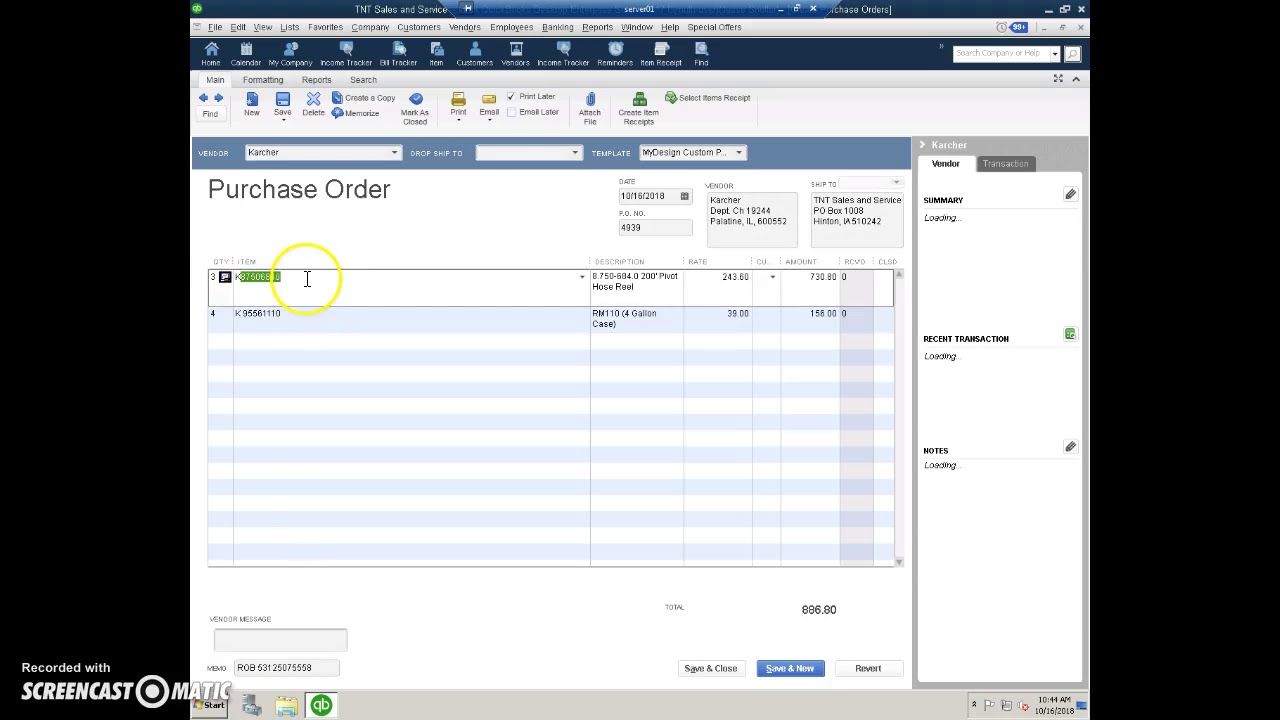
Task: Click the description RM110 (4 Gallon Case)
Action: 625,319
